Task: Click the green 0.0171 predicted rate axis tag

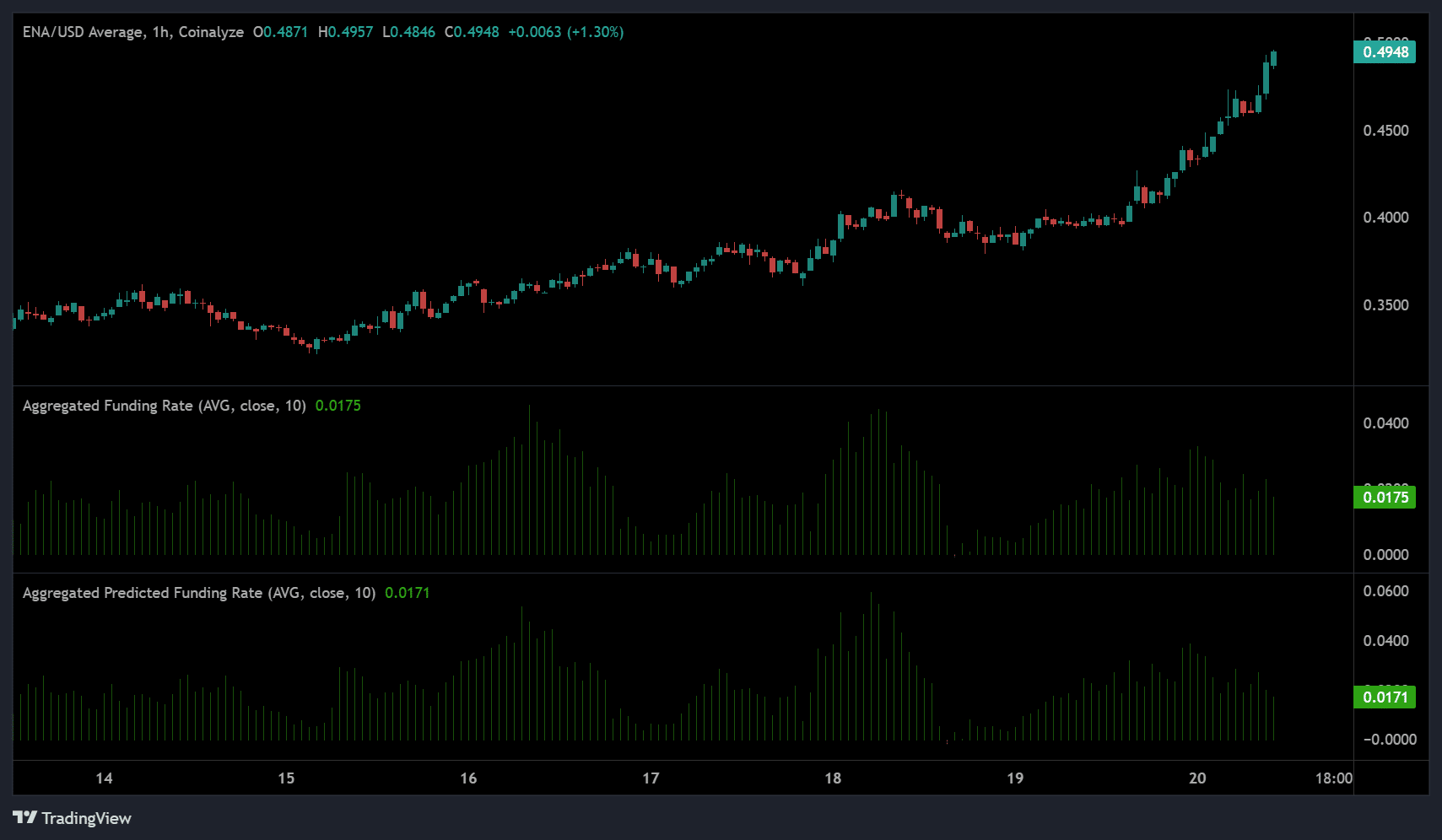Action: (1385, 697)
